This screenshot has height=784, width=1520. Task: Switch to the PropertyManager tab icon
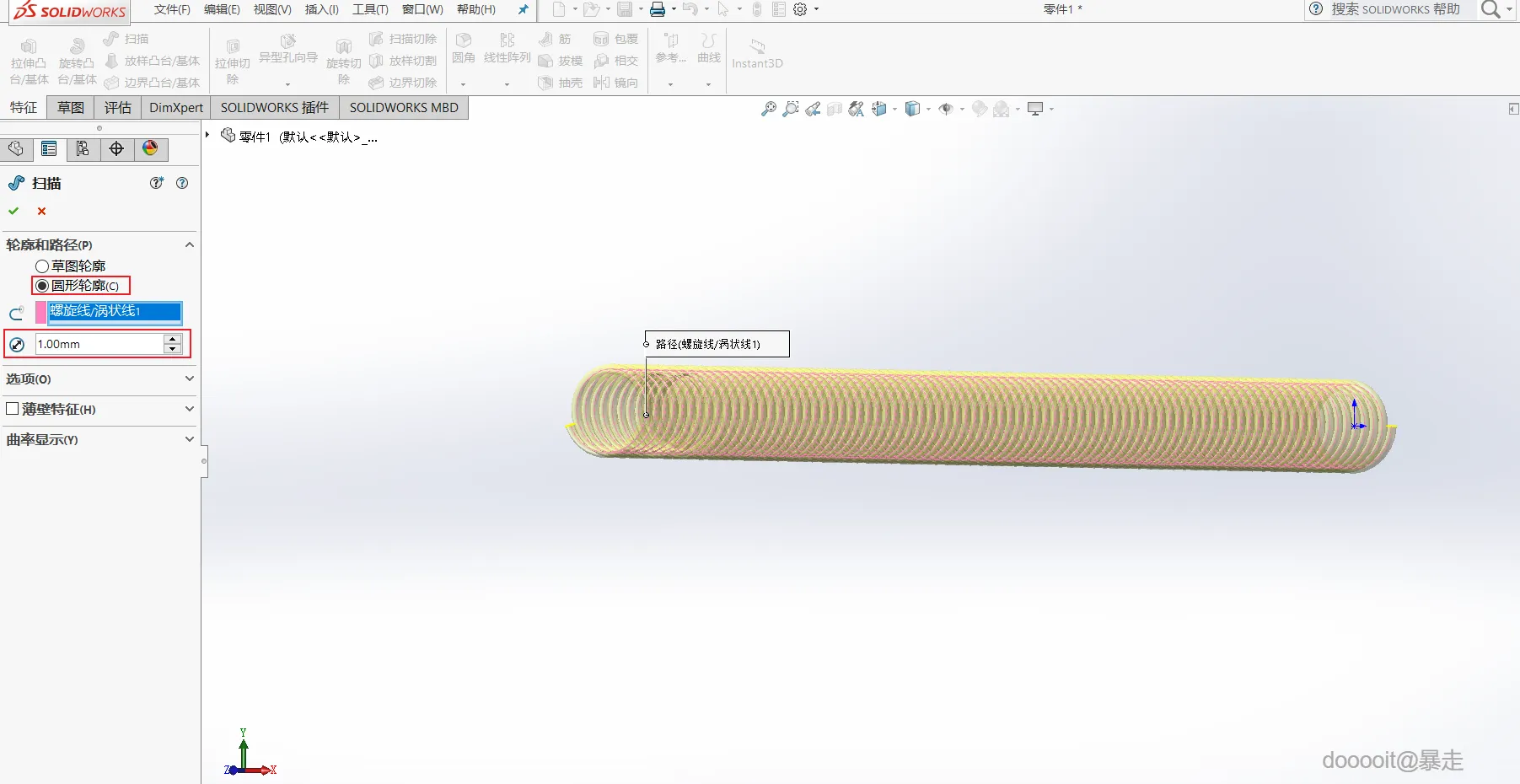coord(49,149)
